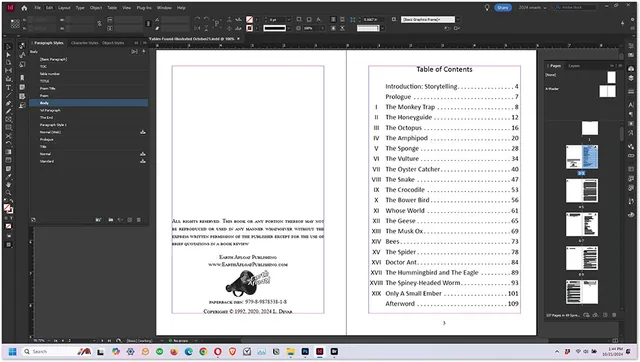640x362 pixels.
Task: Select the Body paragraph style
Action: click(88, 103)
